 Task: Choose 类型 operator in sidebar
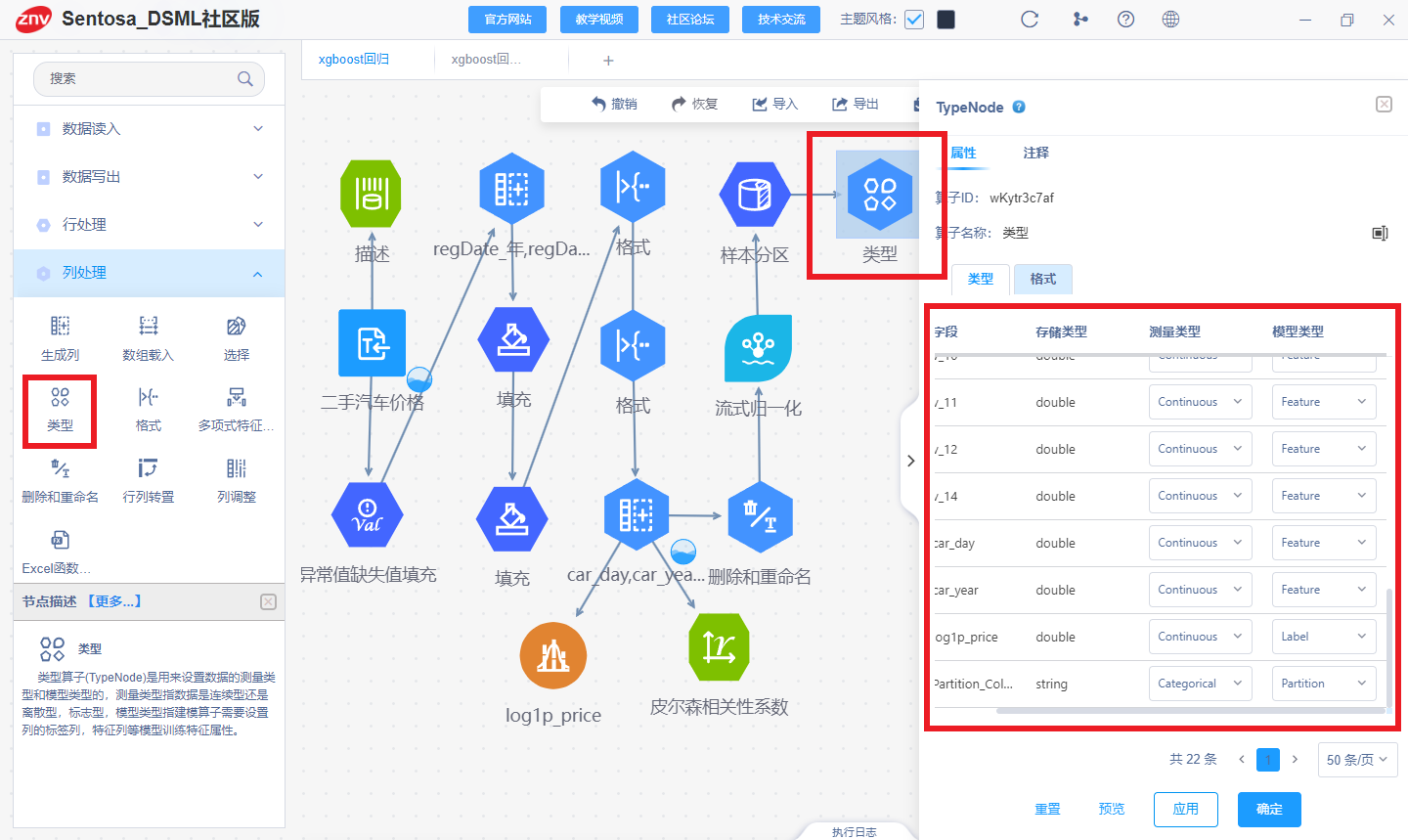tap(60, 410)
